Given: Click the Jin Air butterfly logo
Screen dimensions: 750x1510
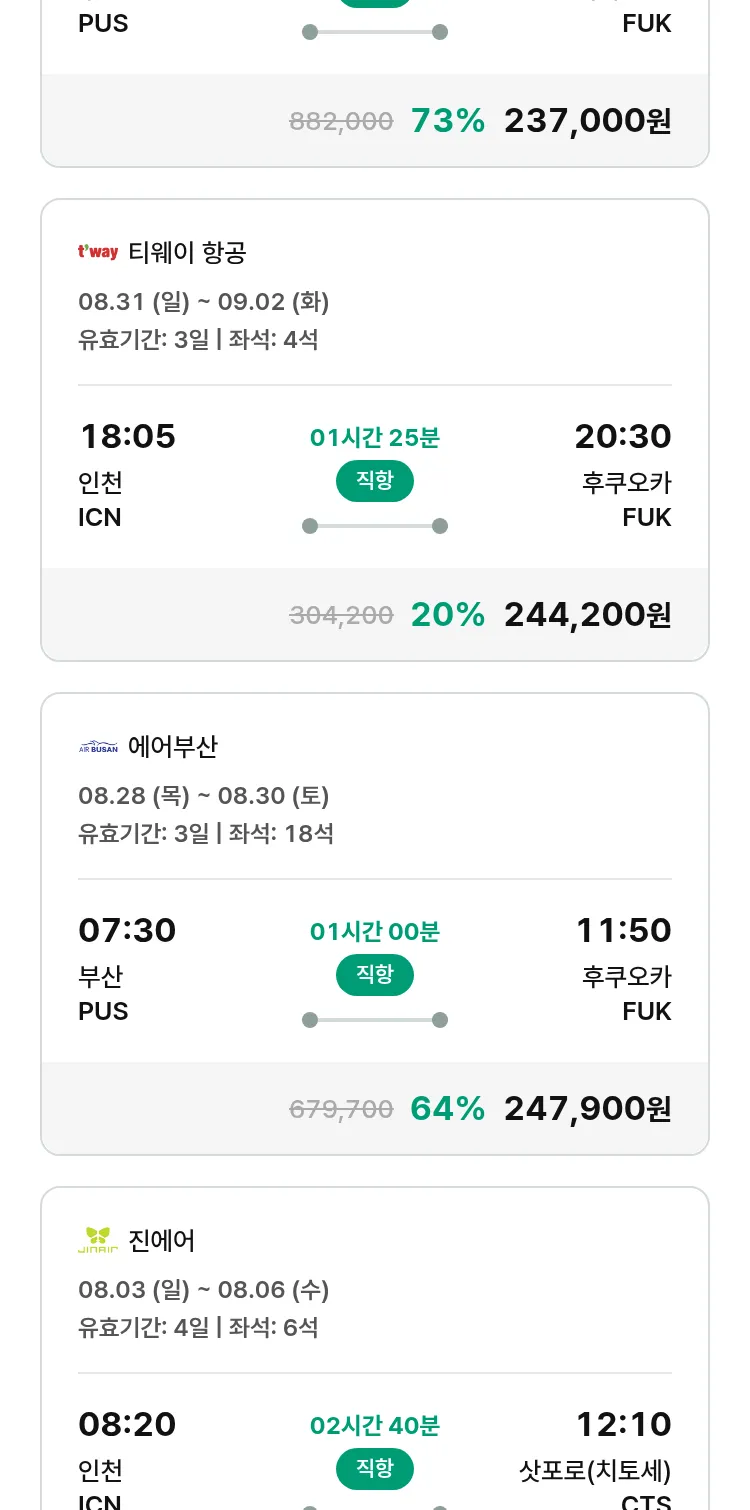Looking at the screenshot, I should [98, 1240].
